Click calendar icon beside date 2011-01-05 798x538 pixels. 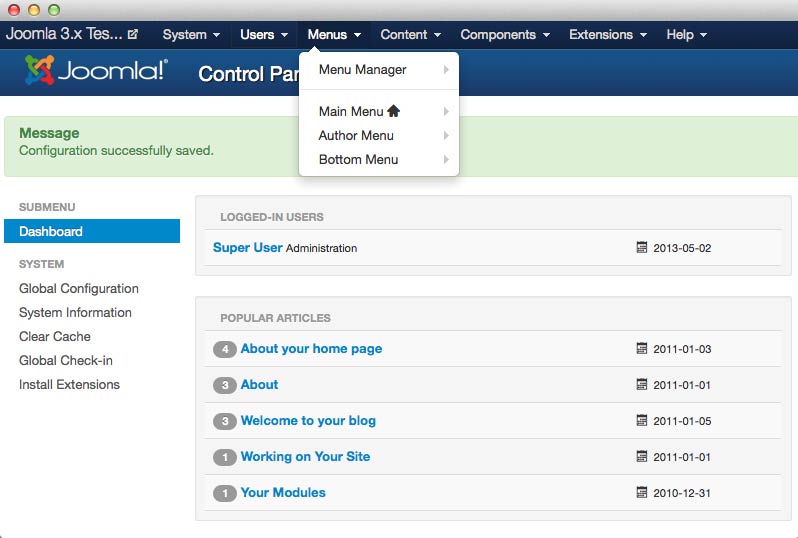pyautogui.click(x=642, y=421)
